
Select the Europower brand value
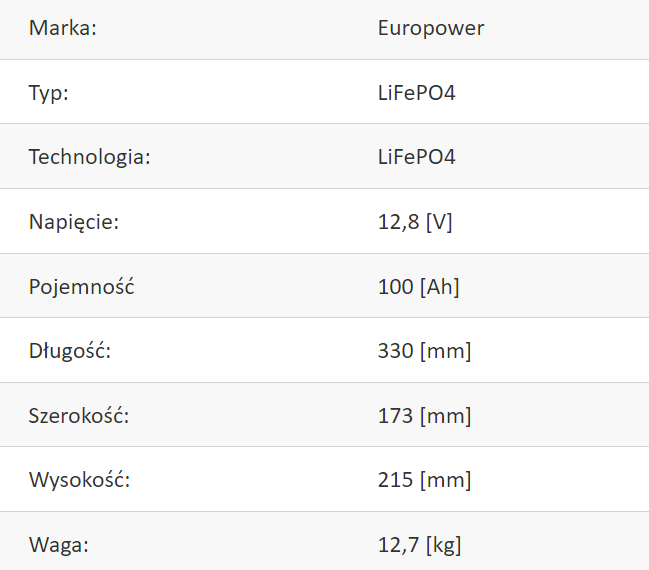click(x=431, y=29)
